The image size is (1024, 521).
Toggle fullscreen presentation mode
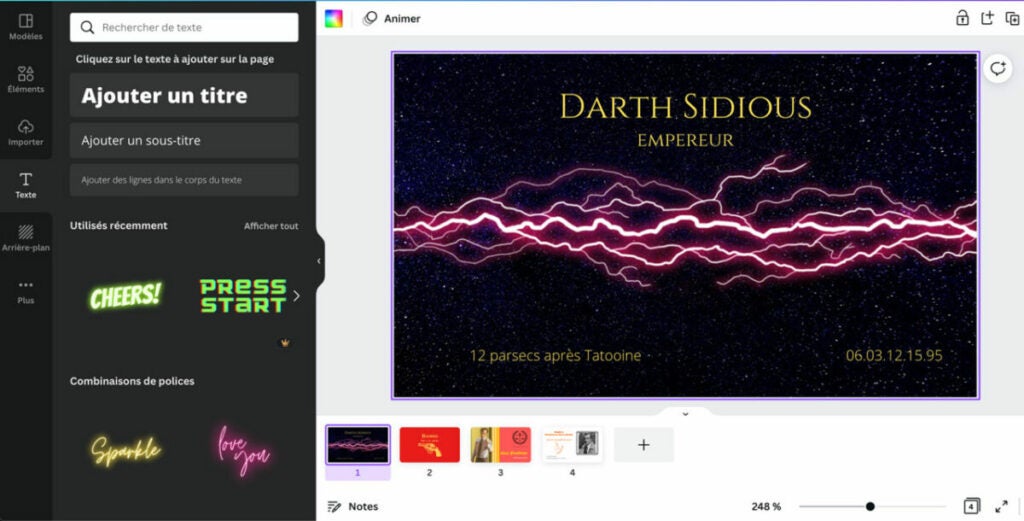(x=1002, y=506)
